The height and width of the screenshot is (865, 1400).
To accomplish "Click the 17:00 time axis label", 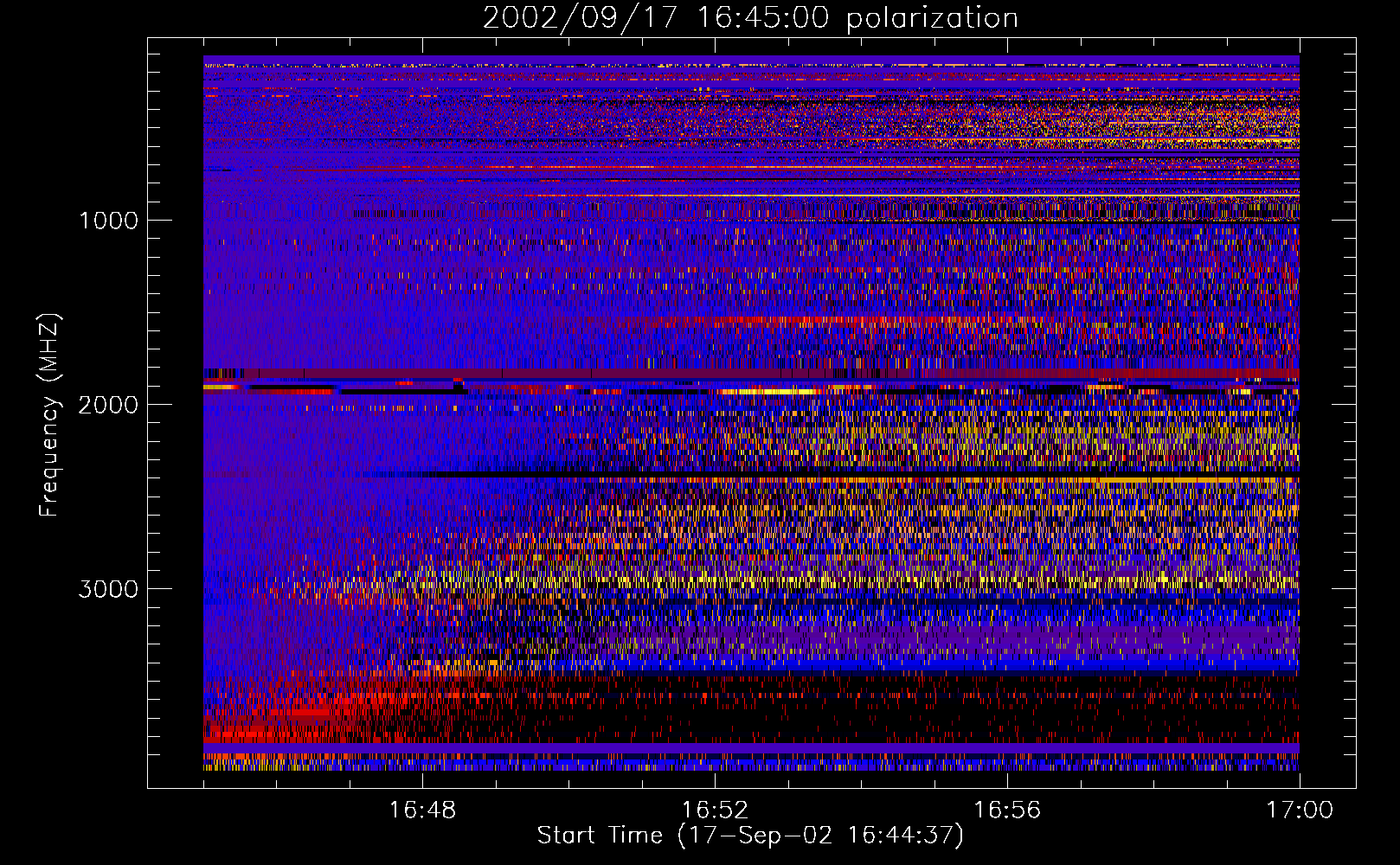I will (x=1300, y=811).
